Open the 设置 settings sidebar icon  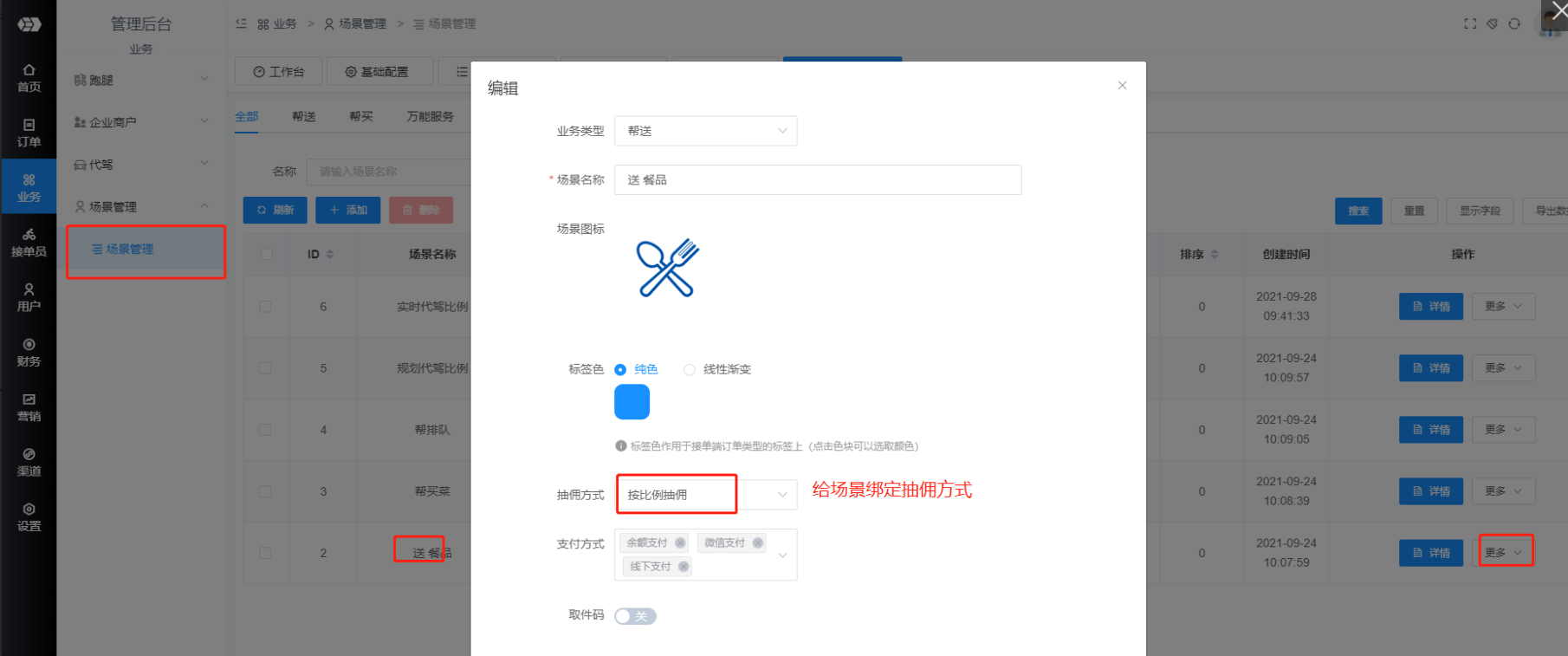pos(29,517)
